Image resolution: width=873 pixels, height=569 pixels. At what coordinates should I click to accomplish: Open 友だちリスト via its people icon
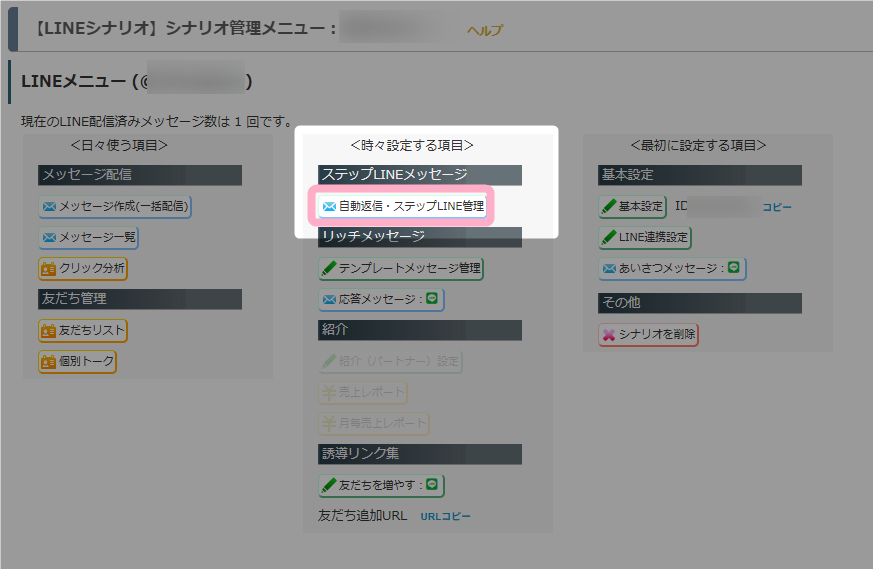49,331
